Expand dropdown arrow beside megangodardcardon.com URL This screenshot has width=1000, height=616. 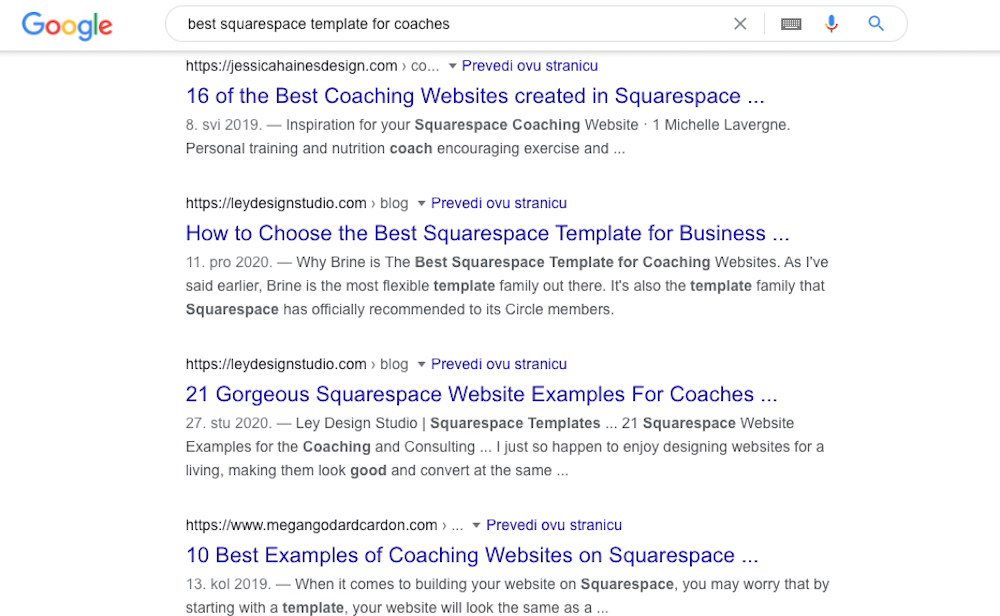(476, 525)
